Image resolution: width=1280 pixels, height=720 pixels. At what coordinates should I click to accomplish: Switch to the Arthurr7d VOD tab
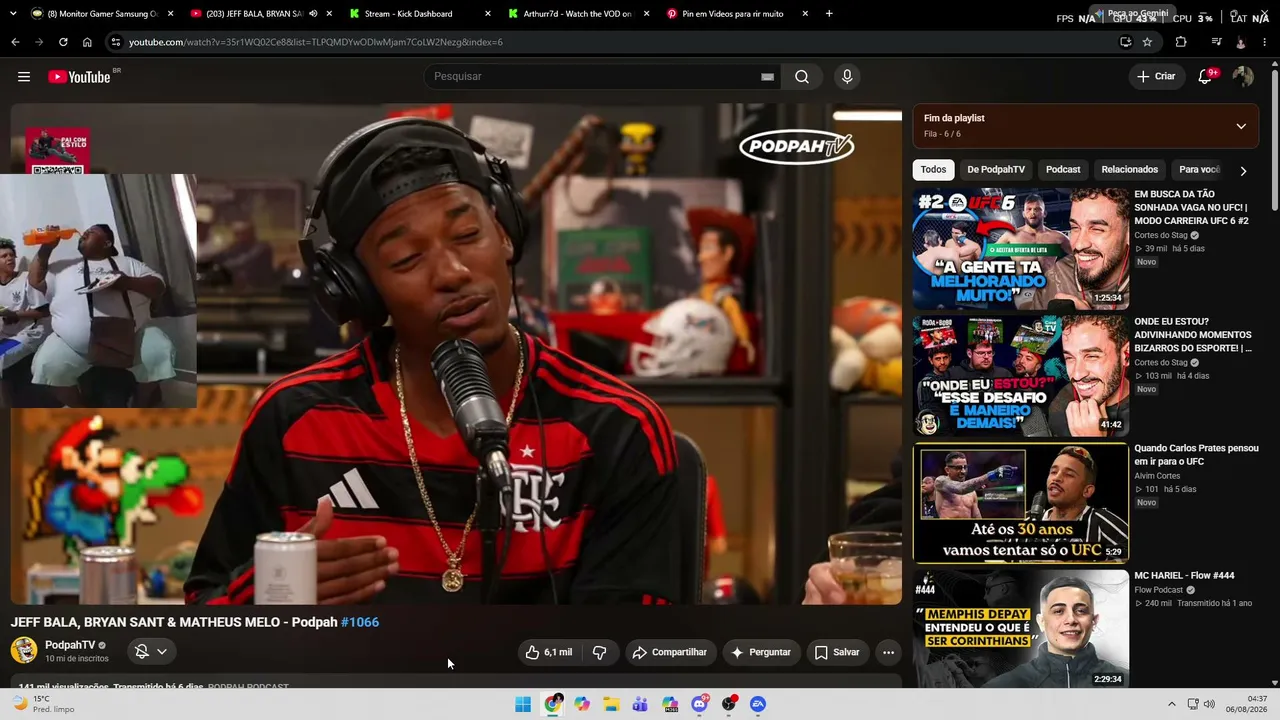pos(577,14)
